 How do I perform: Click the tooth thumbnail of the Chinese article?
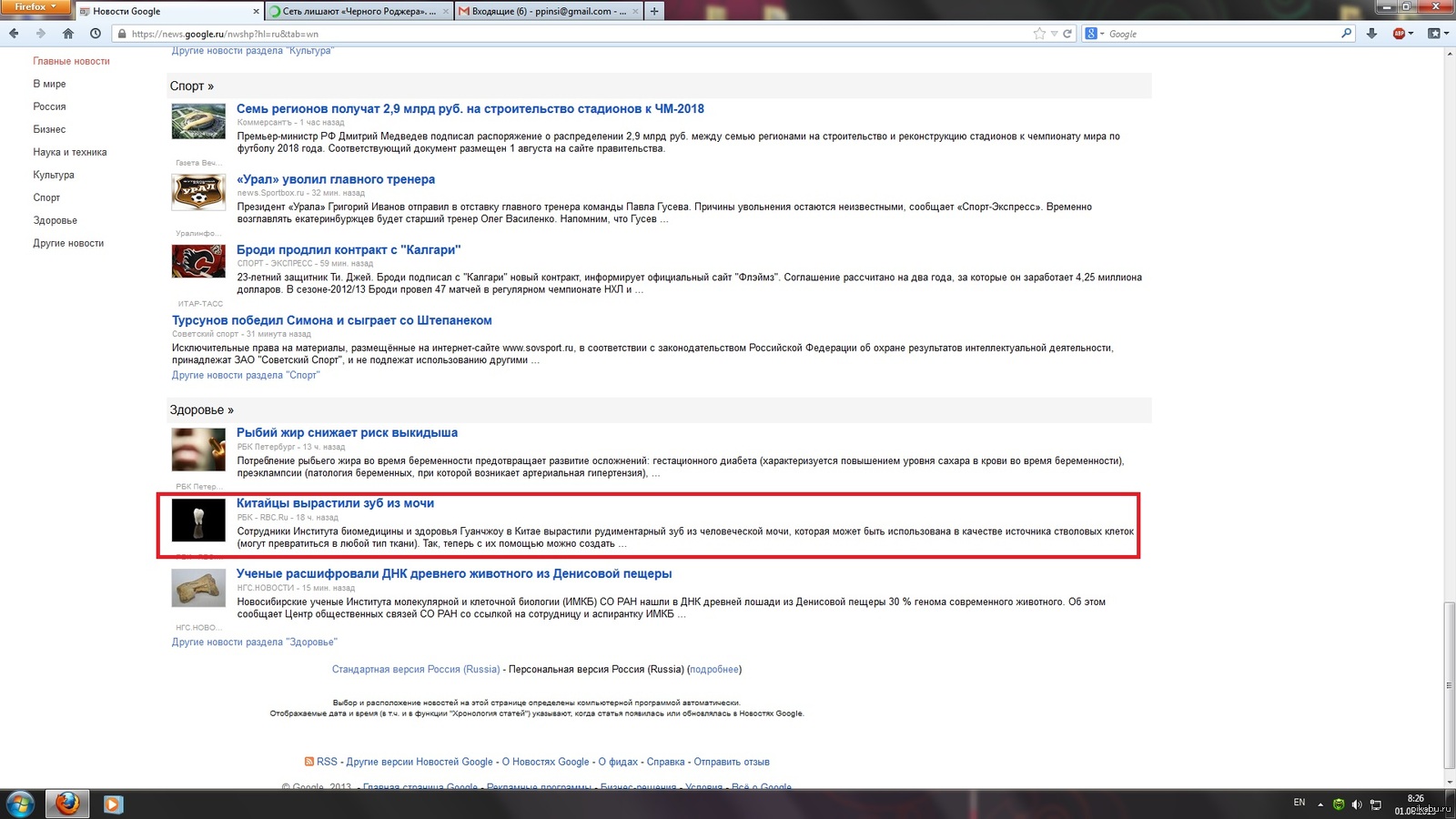[198, 521]
